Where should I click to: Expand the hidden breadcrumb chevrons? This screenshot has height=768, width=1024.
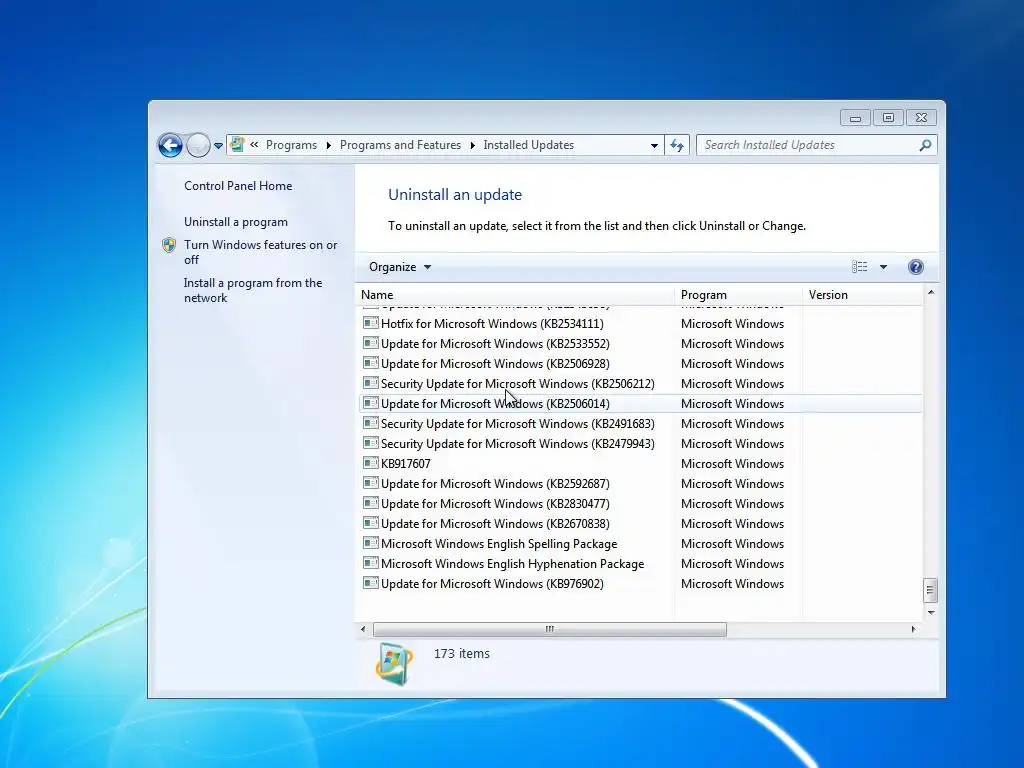pyautogui.click(x=254, y=145)
